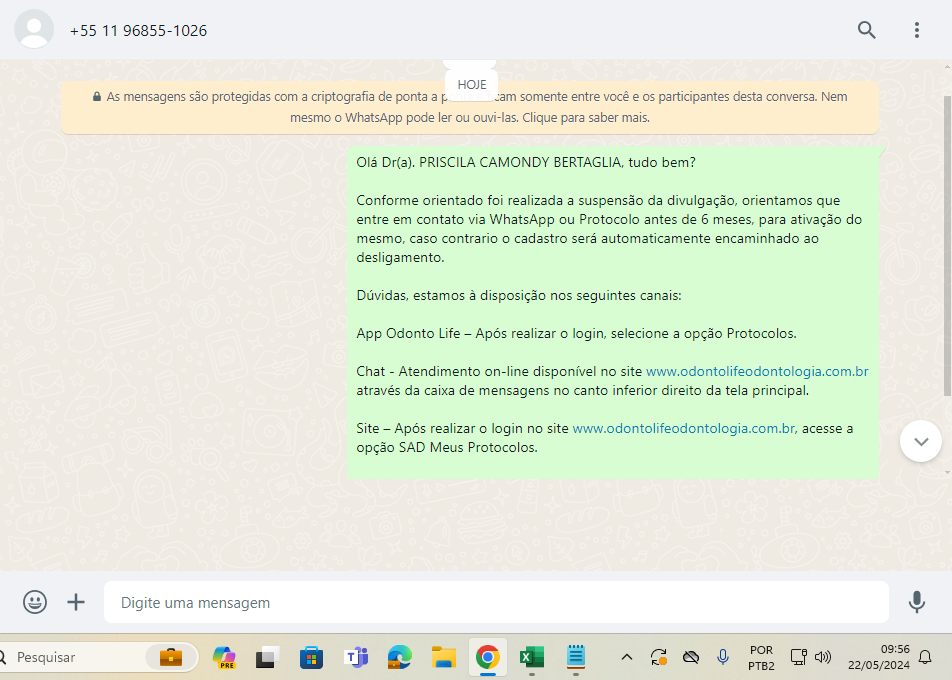The image size is (952, 680).
Task: Click the plus attach button
Action: tap(76, 602)
